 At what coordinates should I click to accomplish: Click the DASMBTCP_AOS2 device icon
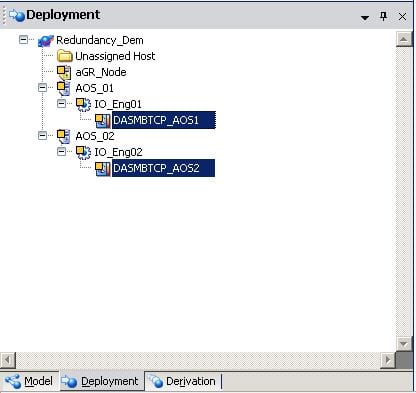click(103, 169)
